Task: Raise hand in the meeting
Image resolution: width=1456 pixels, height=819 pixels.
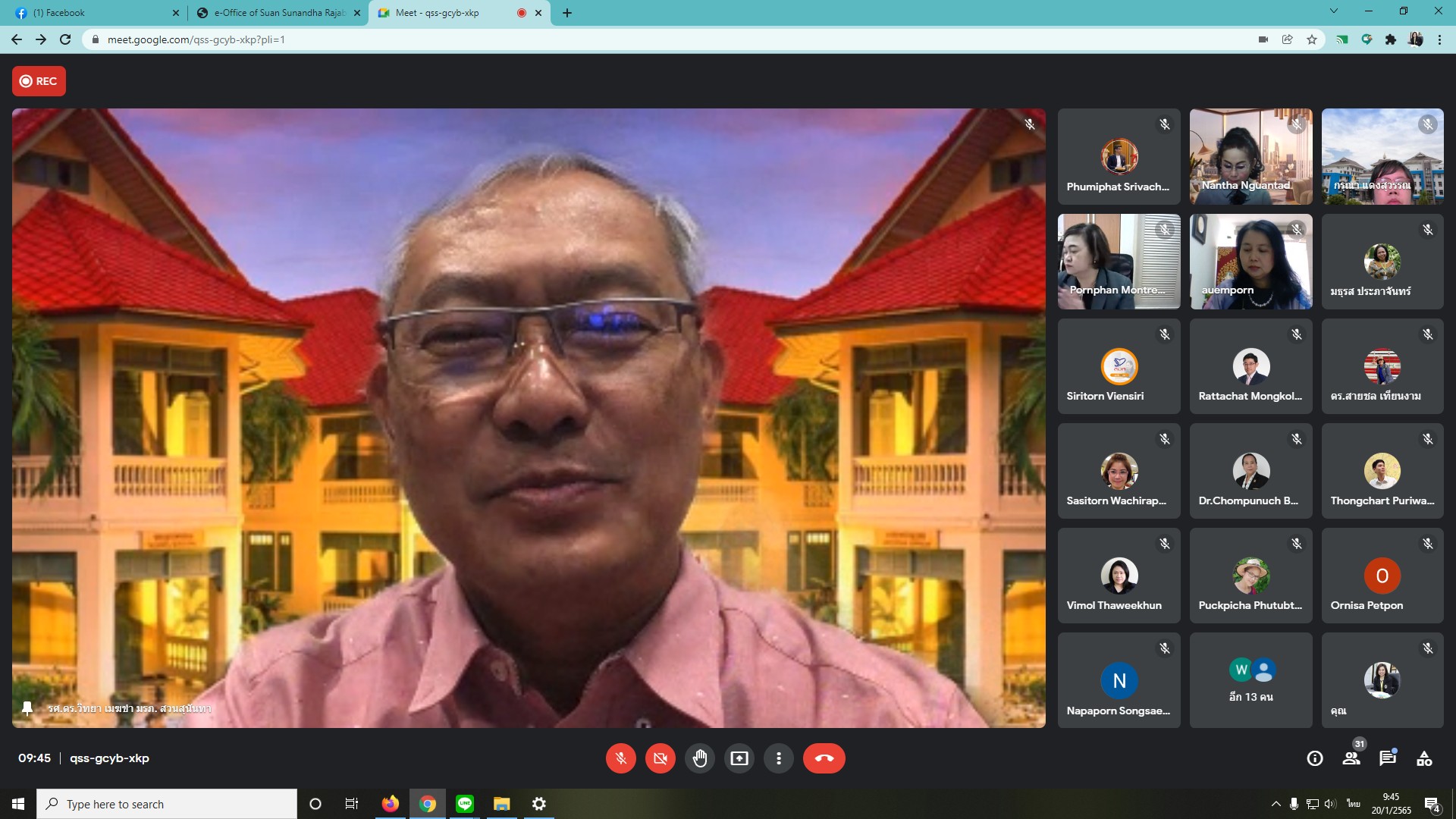Action: click(699, 758)
